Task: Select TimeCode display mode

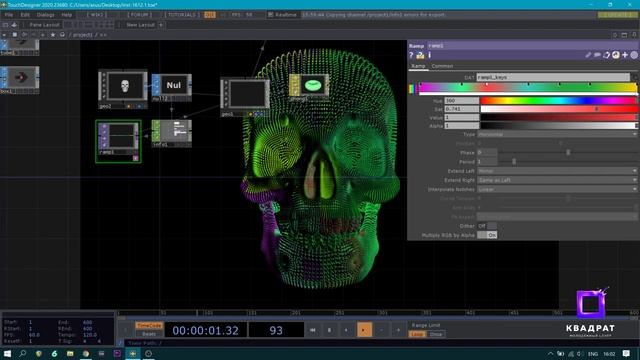Action: tap(149, 326)
